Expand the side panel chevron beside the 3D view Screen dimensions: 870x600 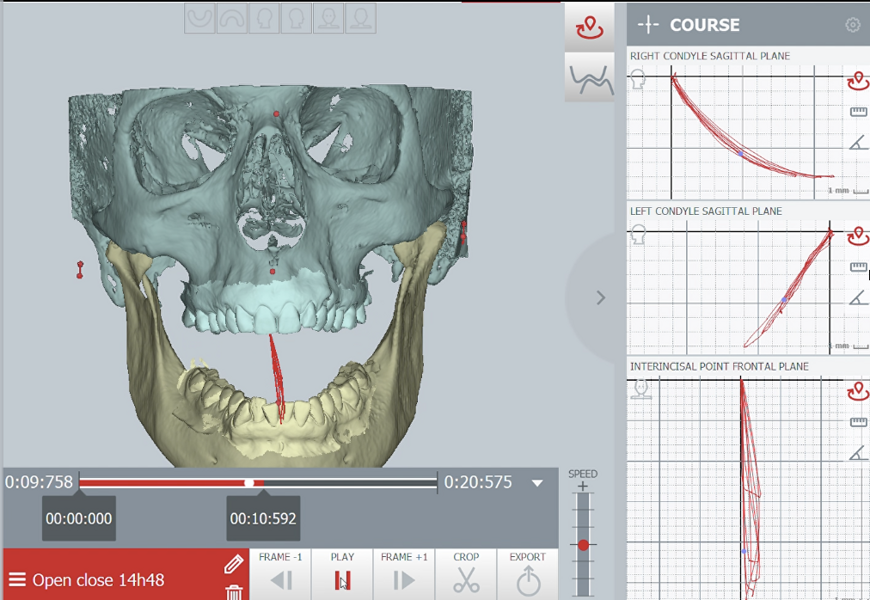(600, 297)
